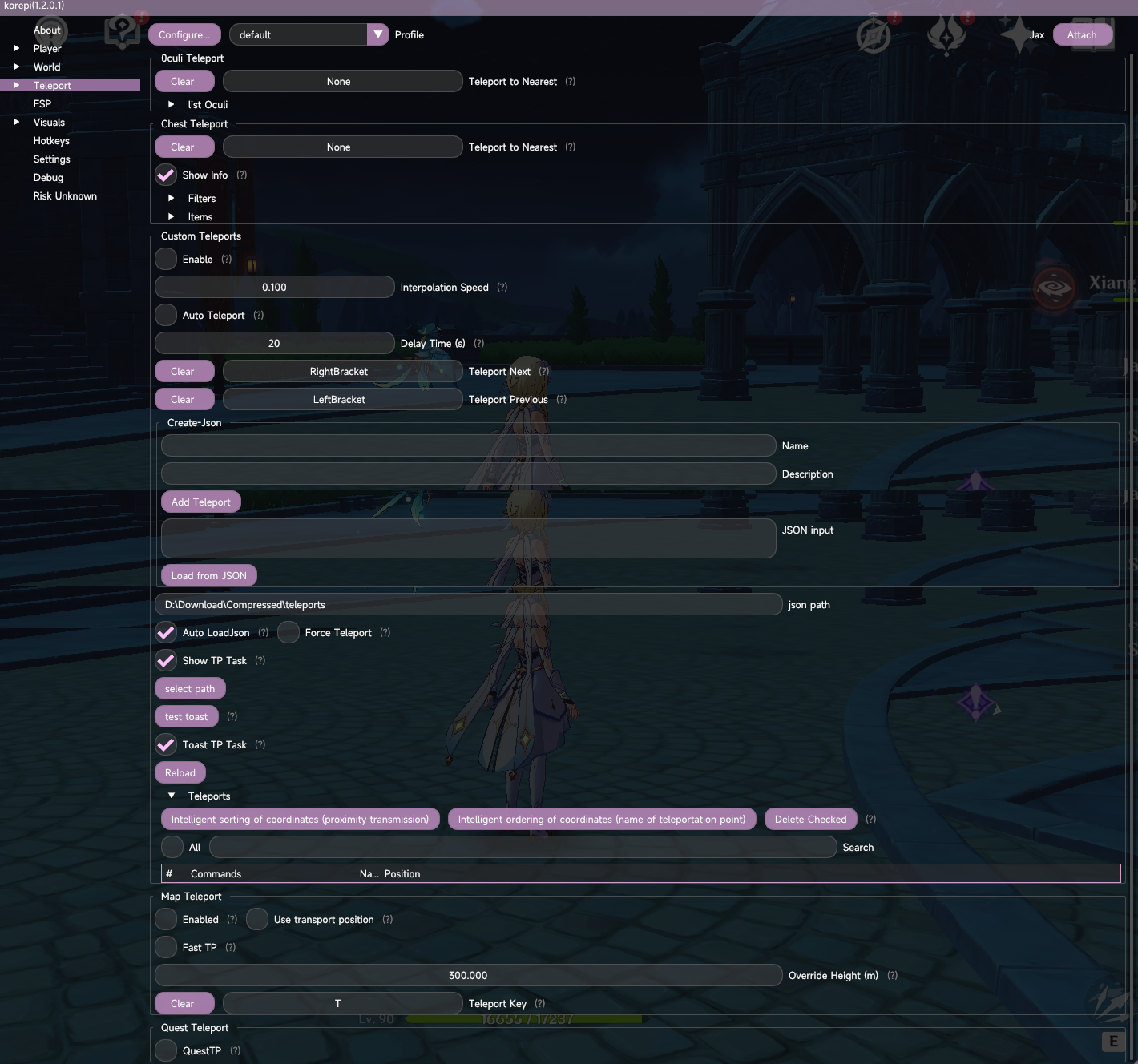
Task: Click Load from JSON button
Action: coord(209,575)
